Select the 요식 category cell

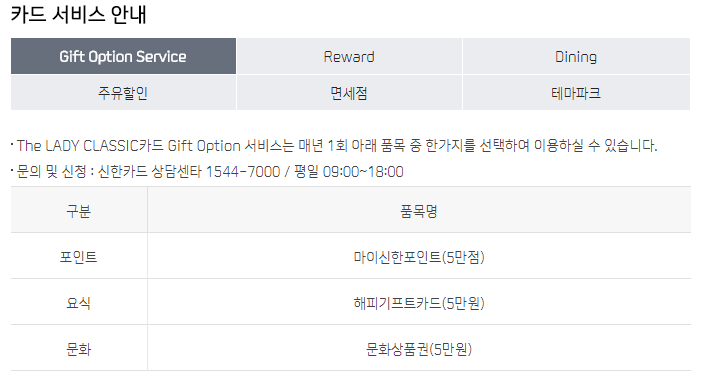click(x=79, y=303)
